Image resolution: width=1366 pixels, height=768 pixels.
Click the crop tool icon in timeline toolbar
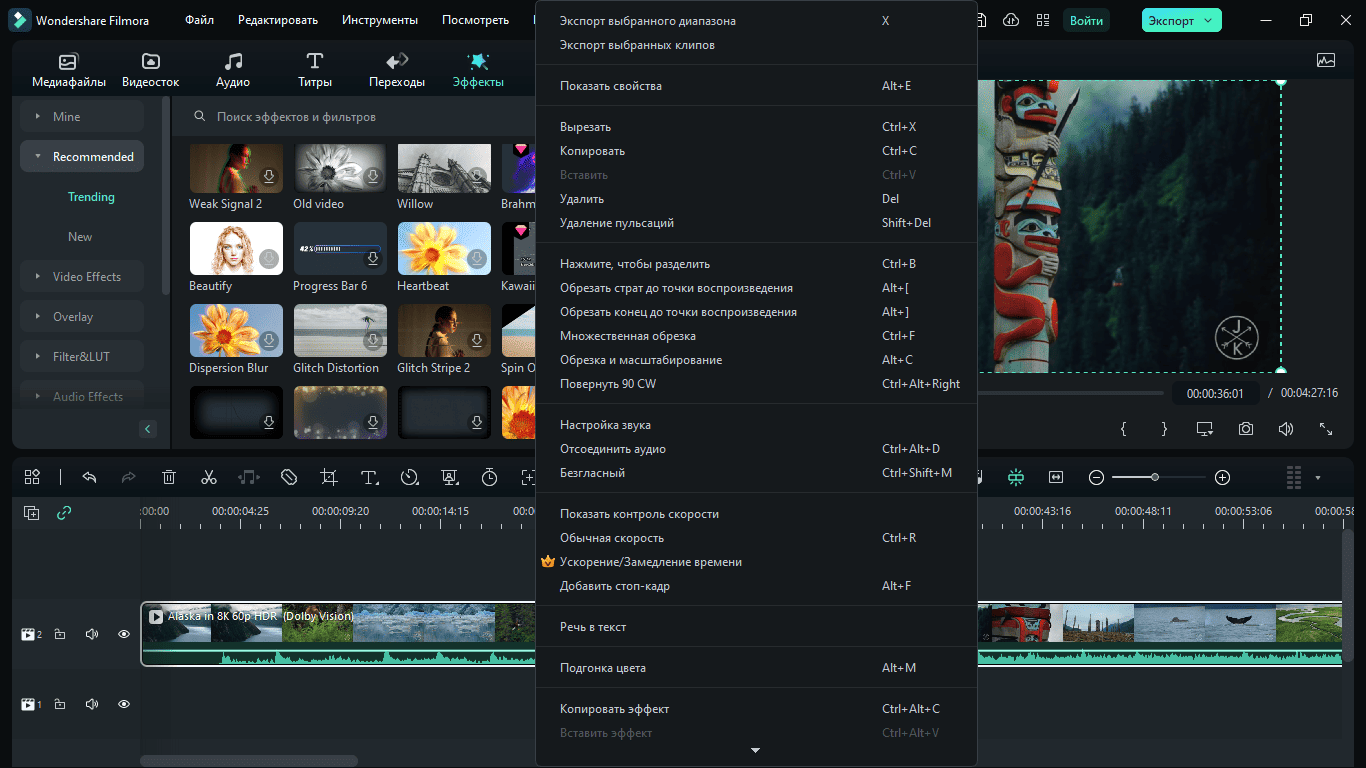(328, 477)
